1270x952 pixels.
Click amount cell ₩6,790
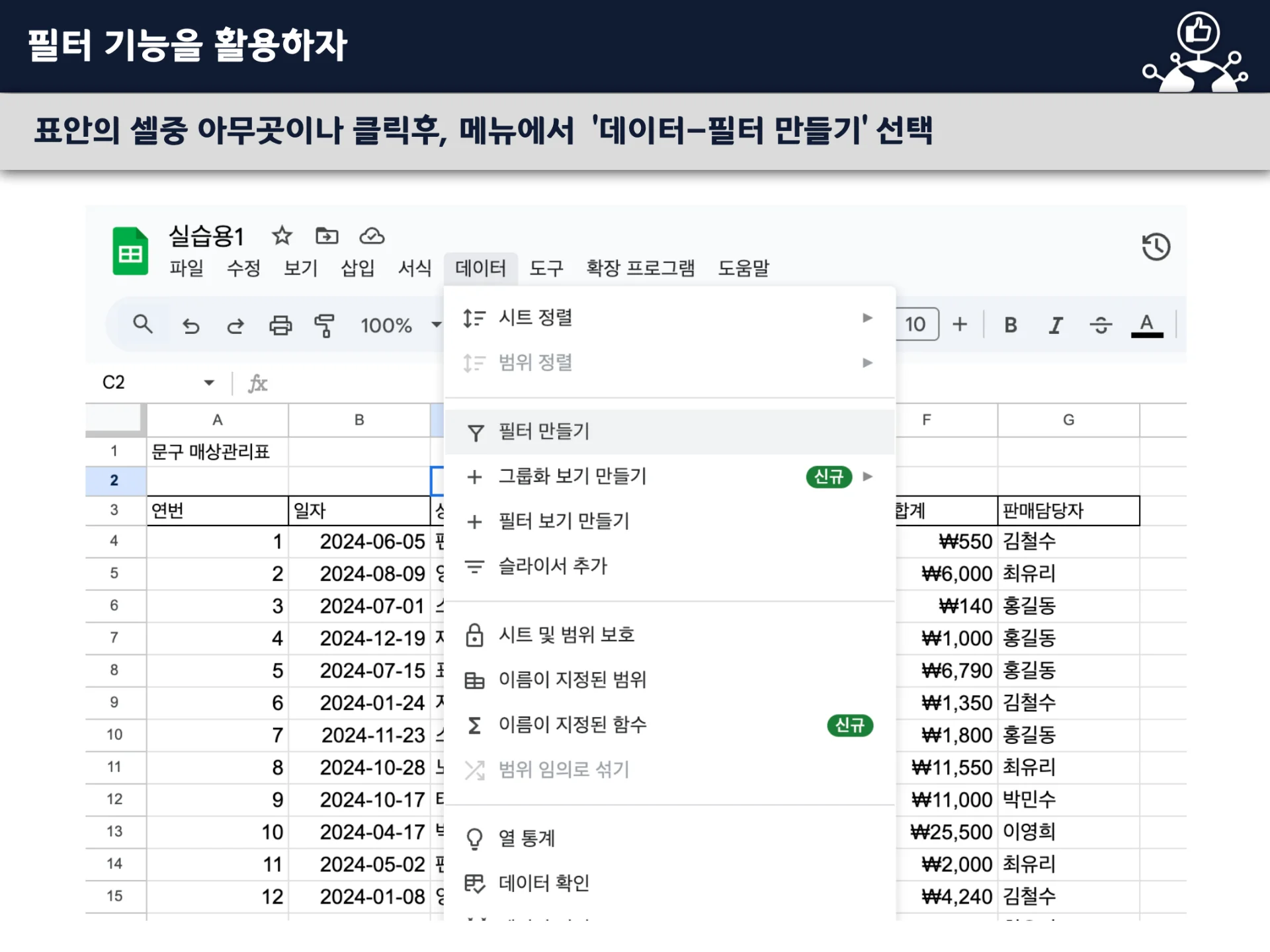tap(947, 670)
